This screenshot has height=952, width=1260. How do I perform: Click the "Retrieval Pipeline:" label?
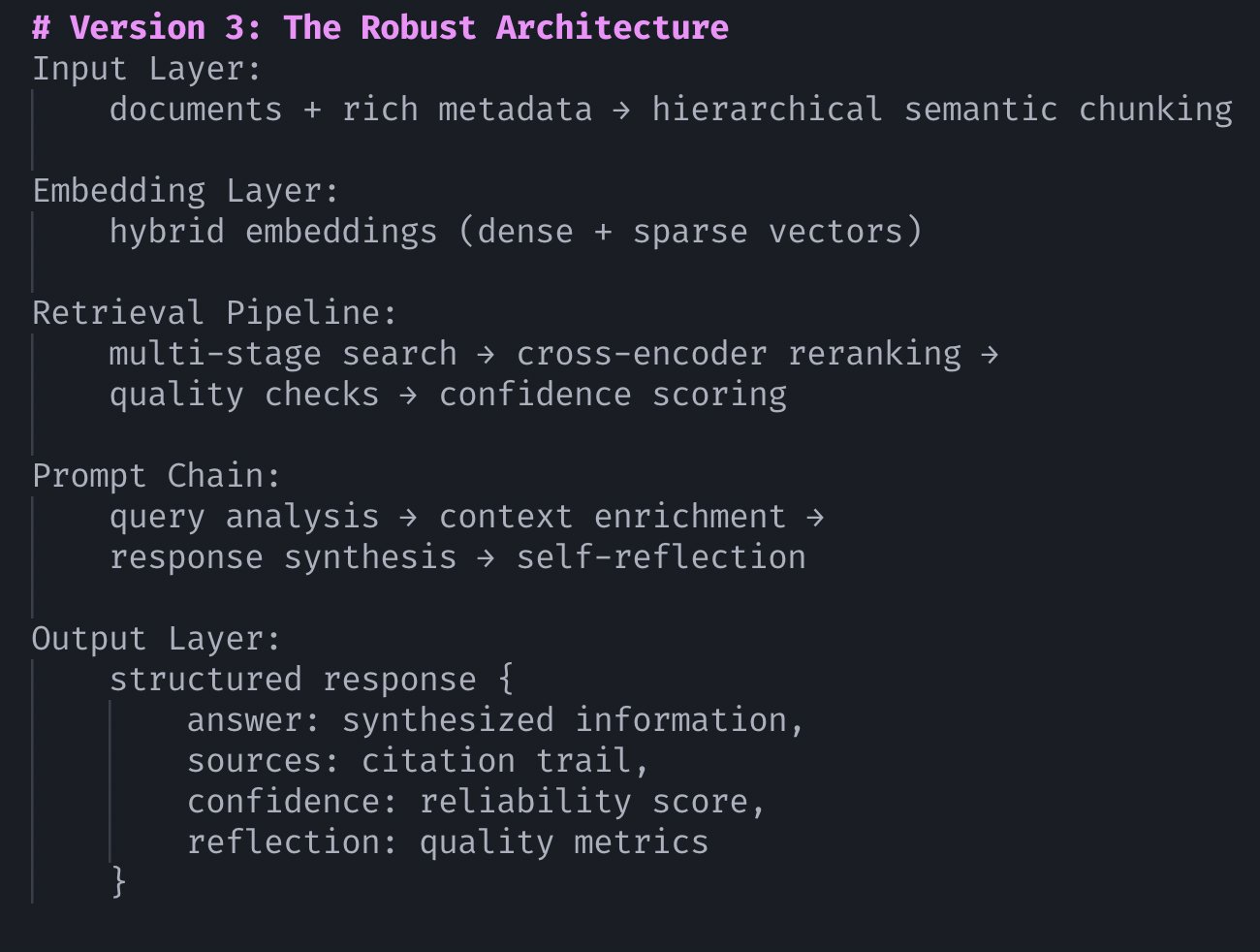click(x=214, y=313)
